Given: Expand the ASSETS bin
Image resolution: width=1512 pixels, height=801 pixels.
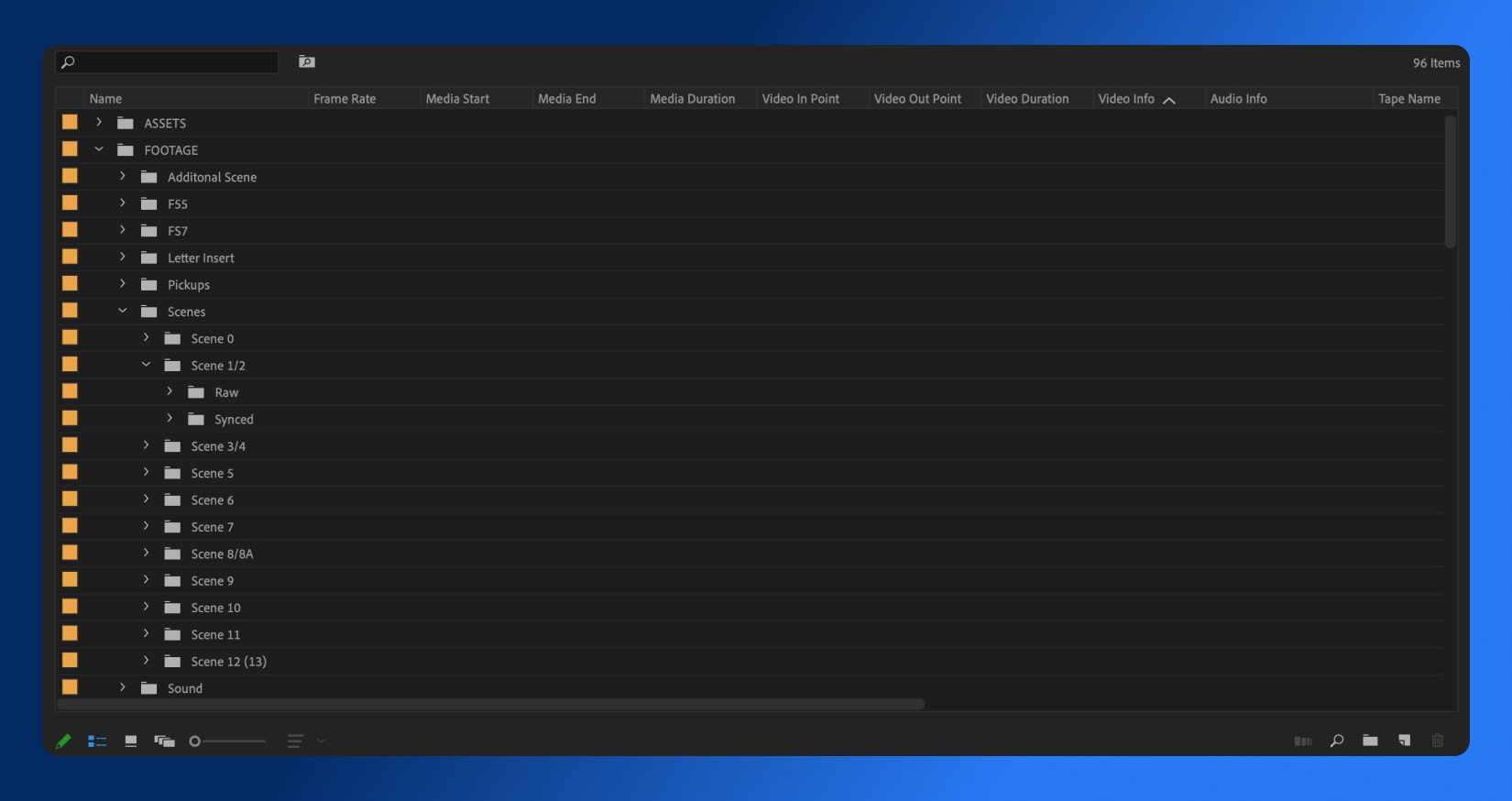Looking at the screenshot, I should [x=99, y=122].
